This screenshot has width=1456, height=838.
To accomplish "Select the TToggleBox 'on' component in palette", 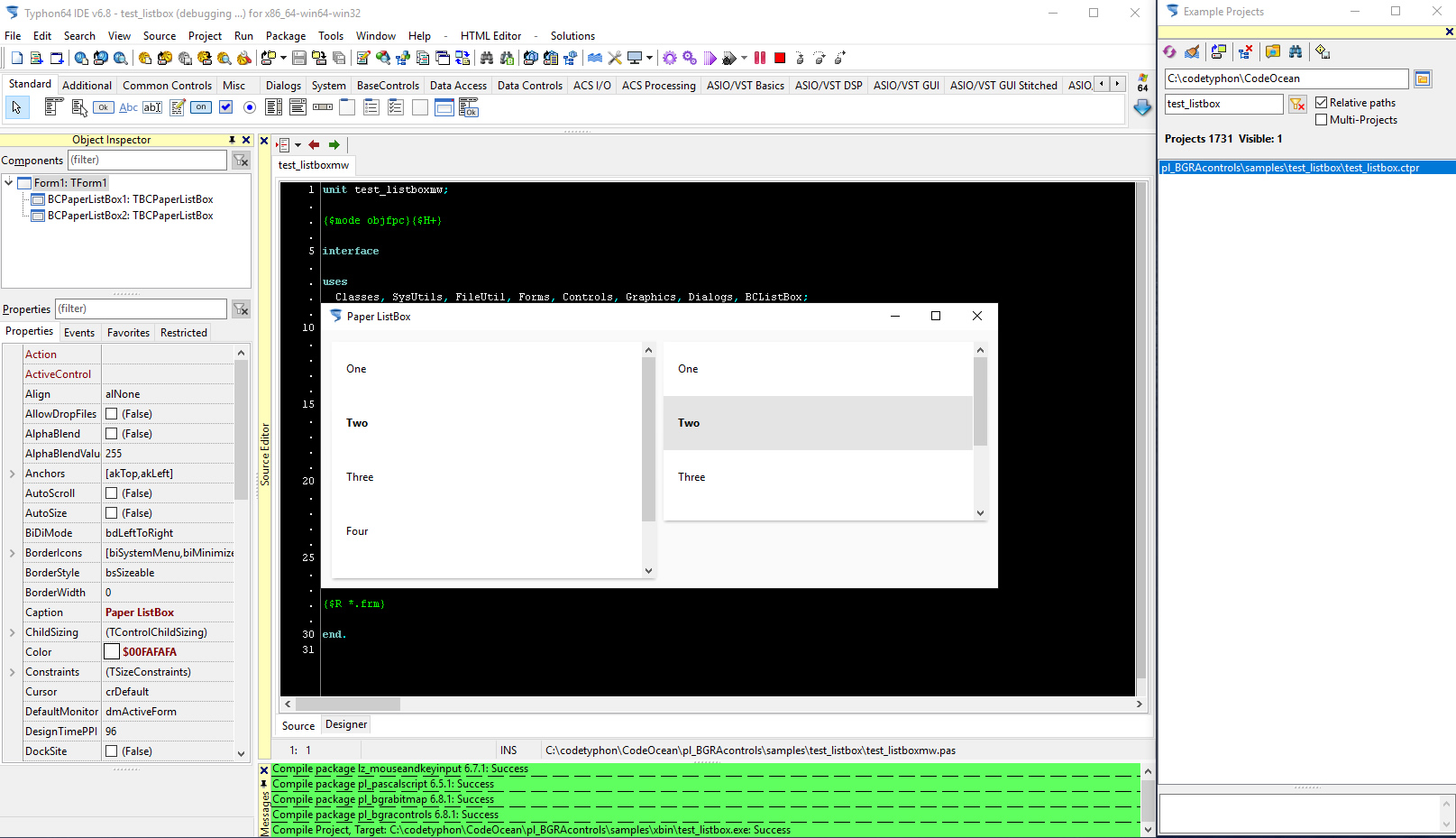I will 201,107.
